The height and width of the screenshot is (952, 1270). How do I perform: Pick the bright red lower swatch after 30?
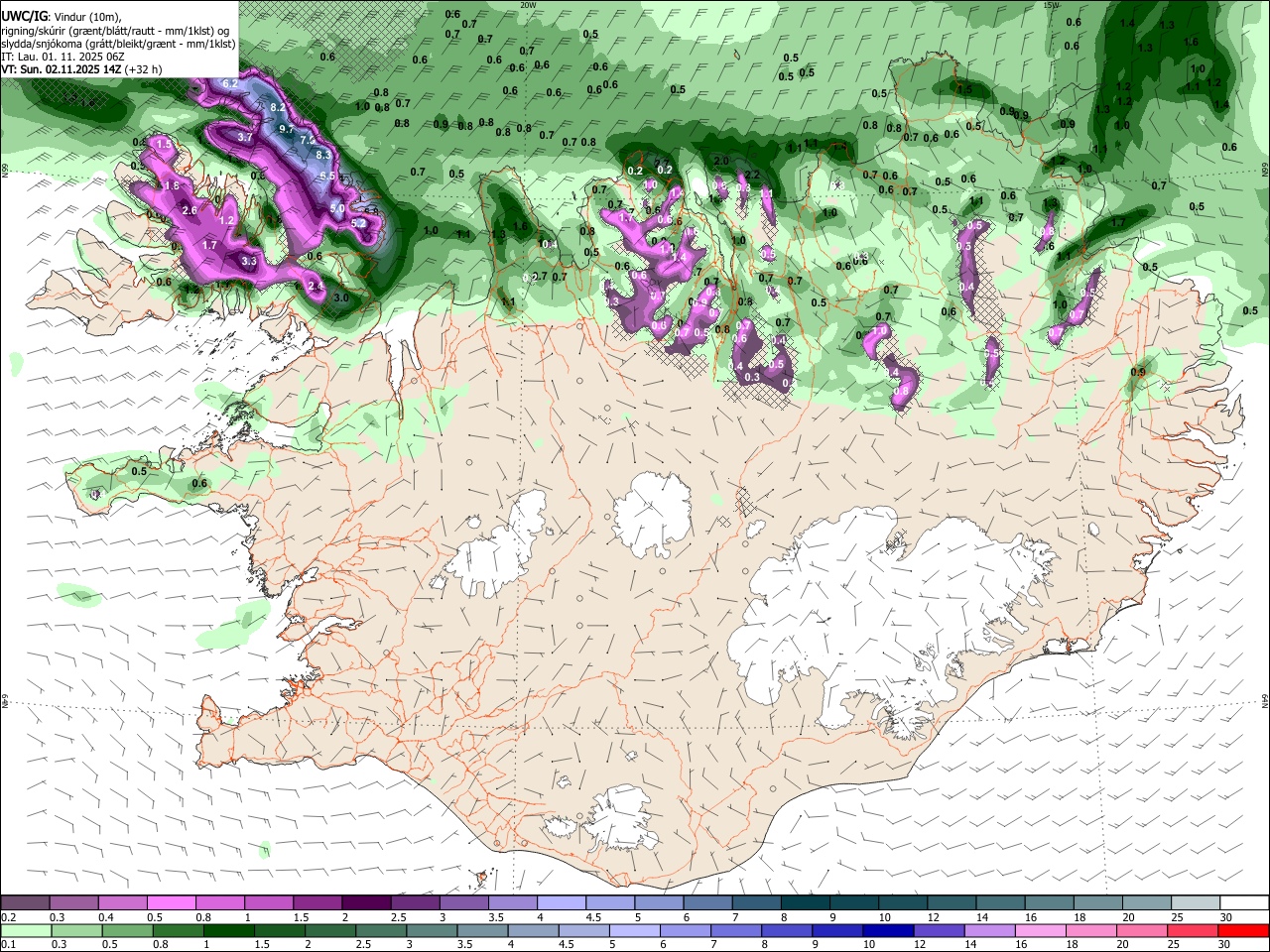pos(1244,931)
